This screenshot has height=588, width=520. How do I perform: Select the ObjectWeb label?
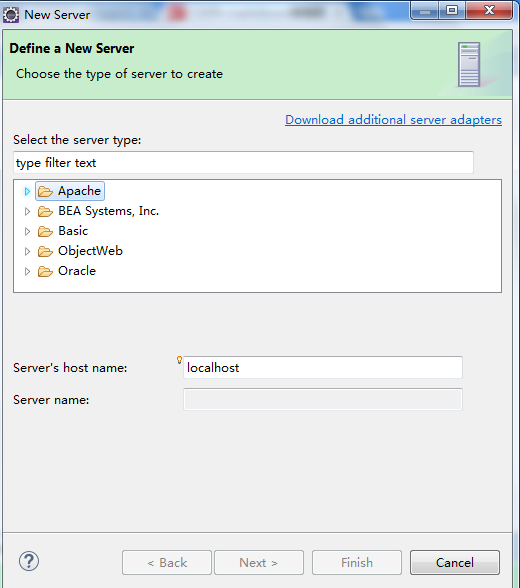(90, 251)
